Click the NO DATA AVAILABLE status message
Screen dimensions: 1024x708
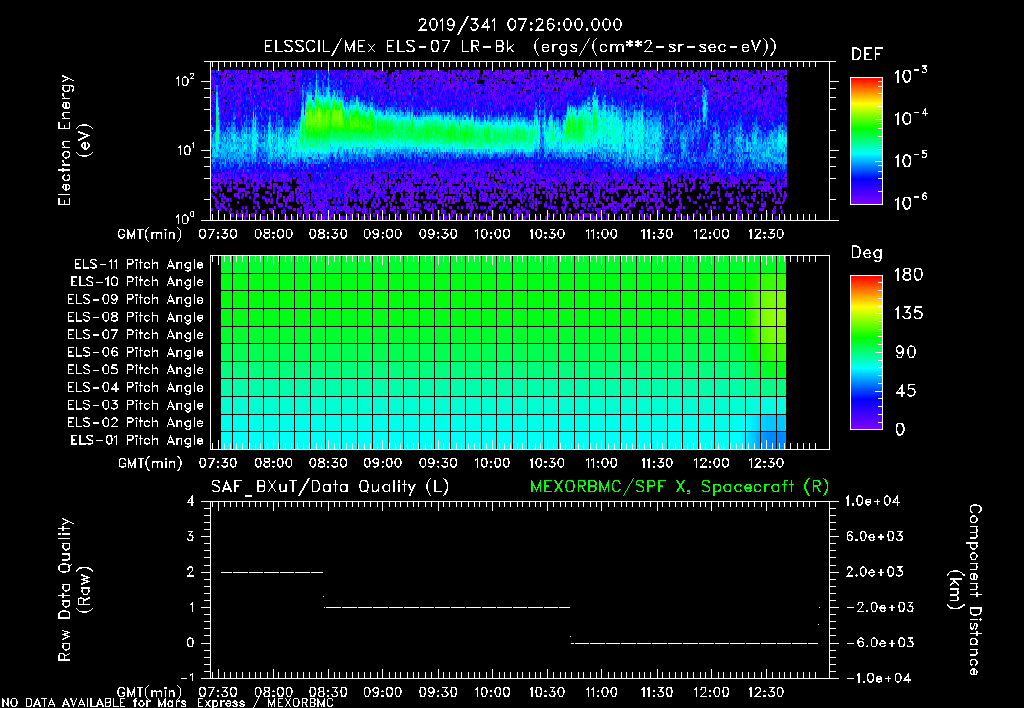[168, 703]
